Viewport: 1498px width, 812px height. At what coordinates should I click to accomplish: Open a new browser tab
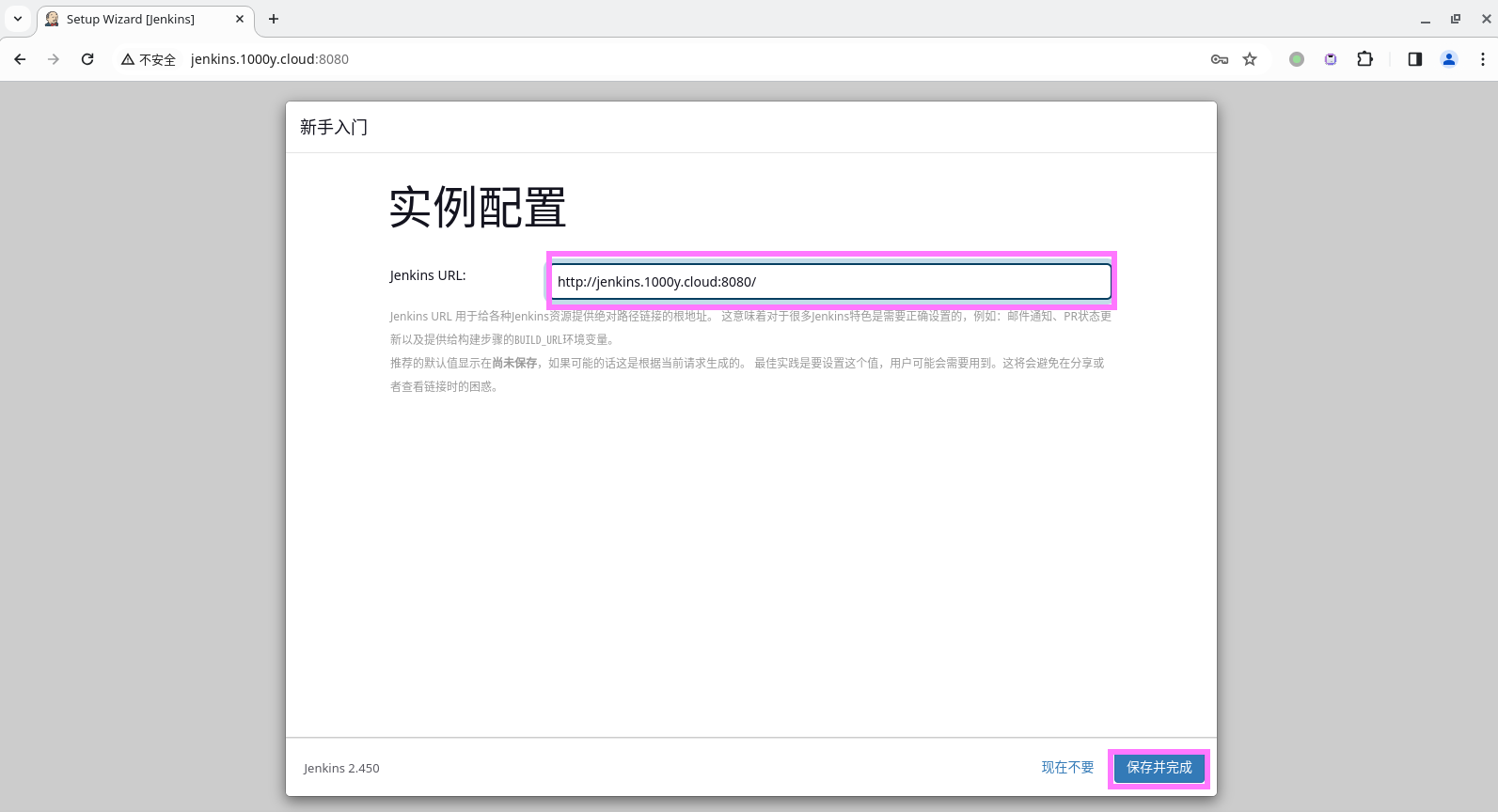[x=274, y=19]
